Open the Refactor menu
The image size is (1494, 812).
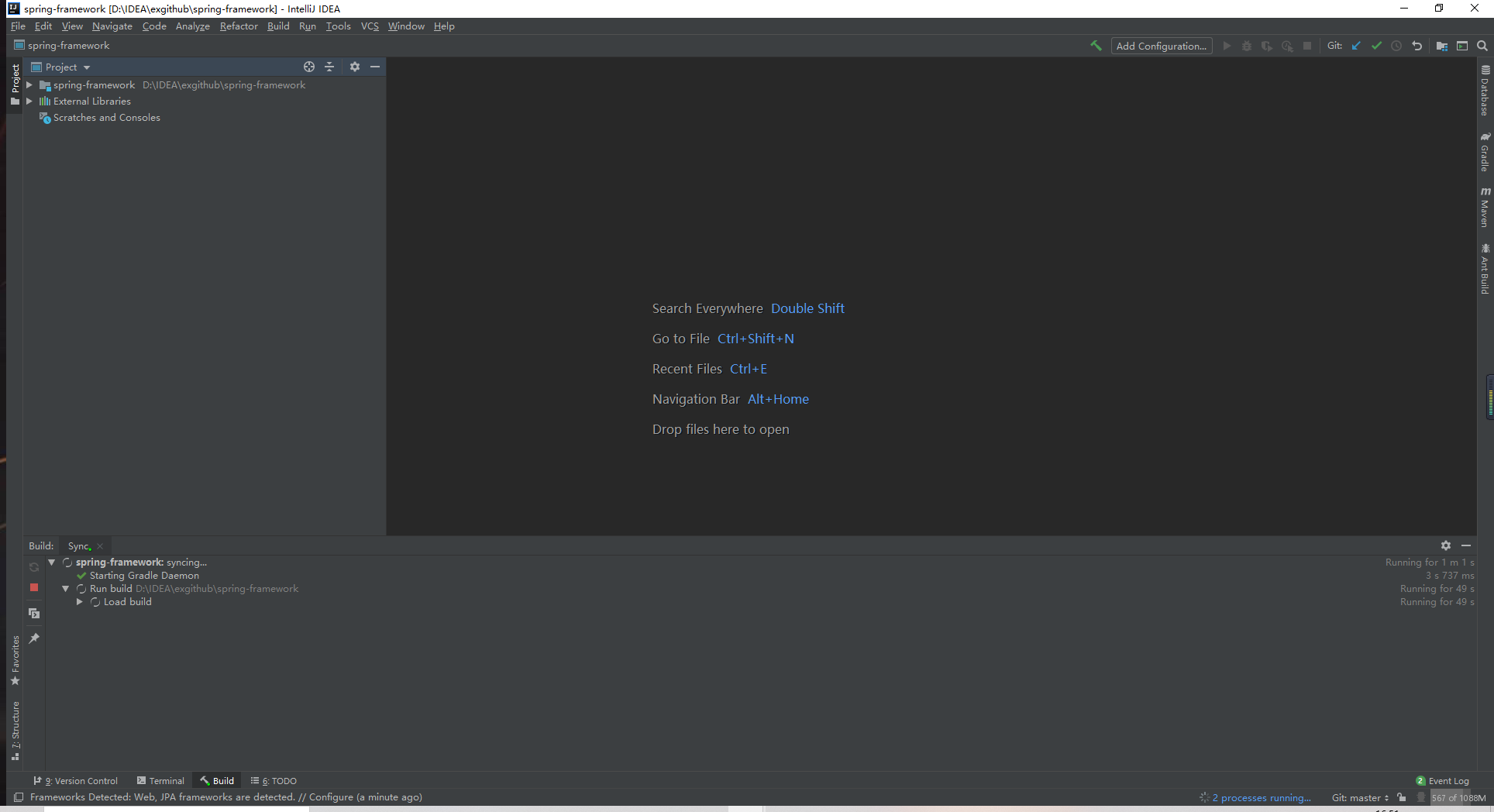239,26
